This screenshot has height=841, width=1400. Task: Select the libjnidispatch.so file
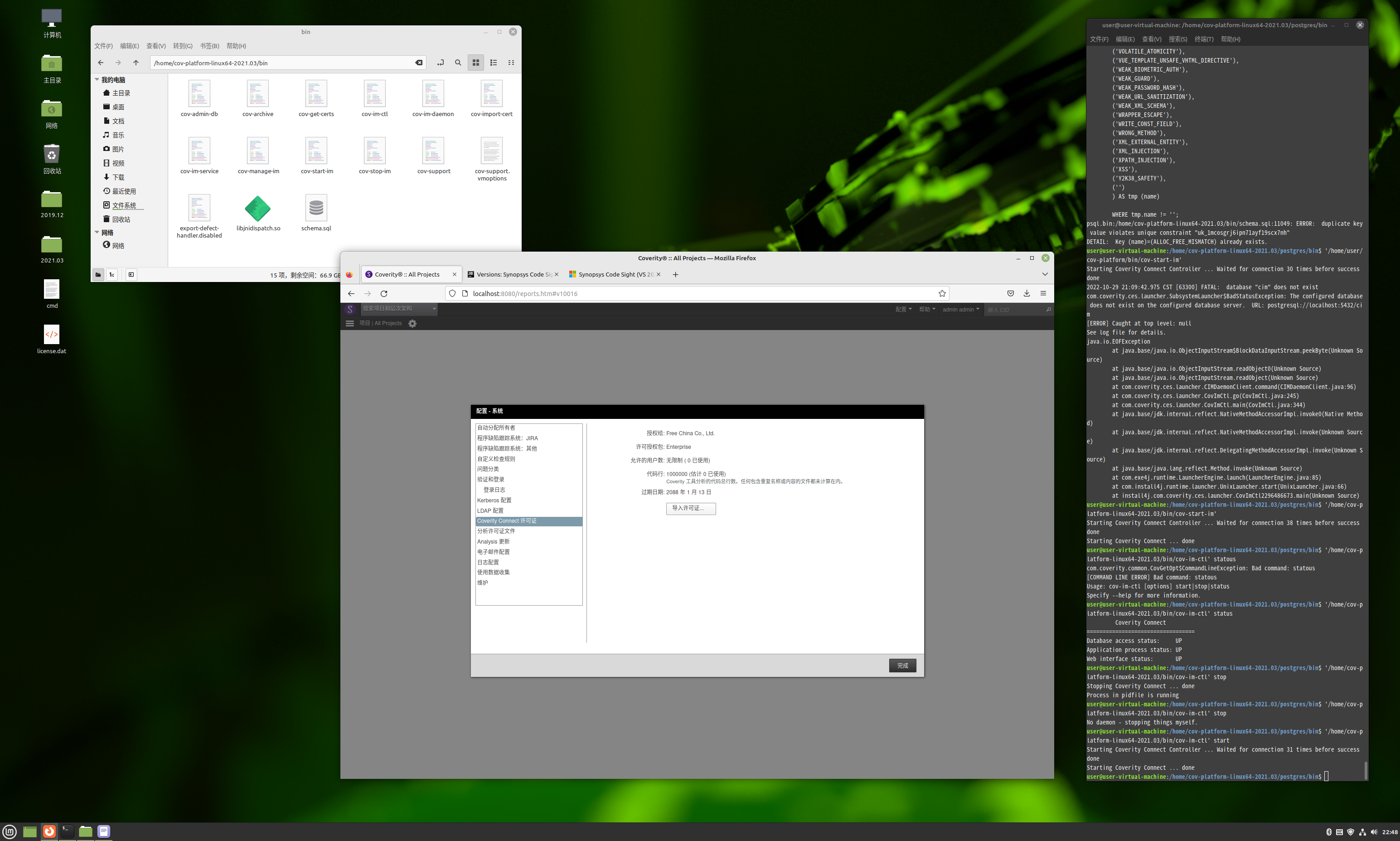tap(258, 213)
